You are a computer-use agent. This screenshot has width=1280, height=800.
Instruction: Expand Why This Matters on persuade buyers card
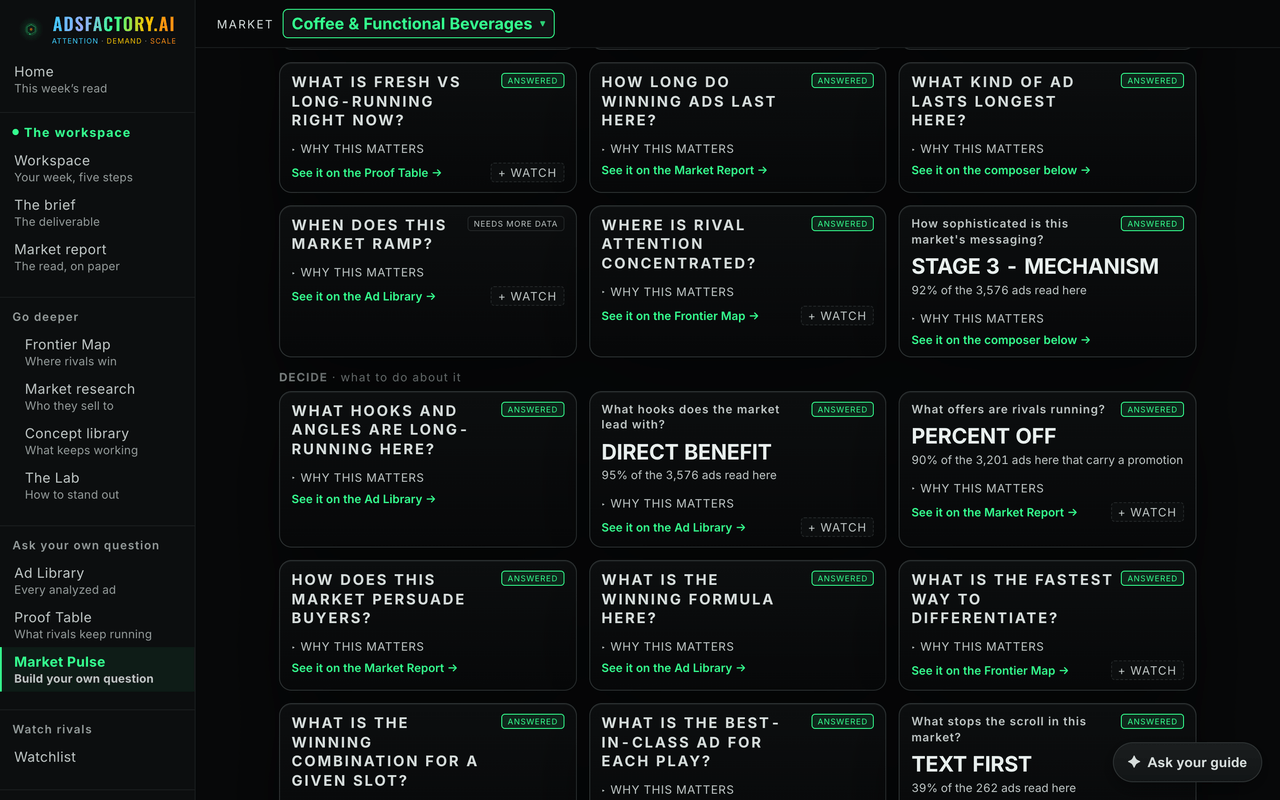click(x=358, y=647)
